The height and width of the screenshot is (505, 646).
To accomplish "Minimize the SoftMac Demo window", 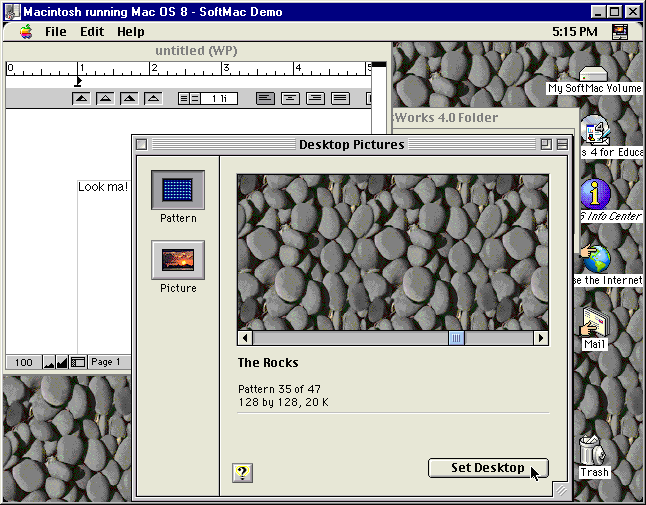I will click(x=598, y=12).
